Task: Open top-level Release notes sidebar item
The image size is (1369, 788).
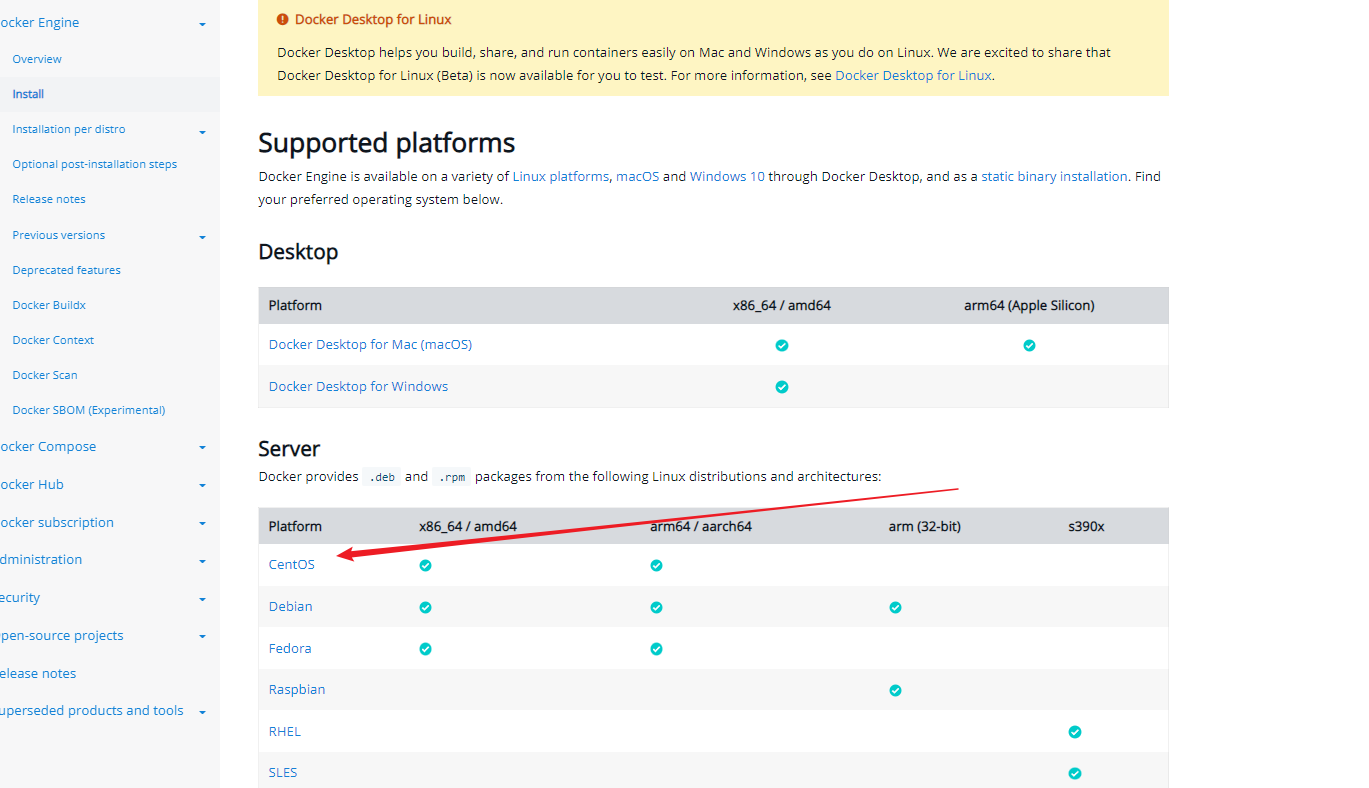Action: click(38, 673)
